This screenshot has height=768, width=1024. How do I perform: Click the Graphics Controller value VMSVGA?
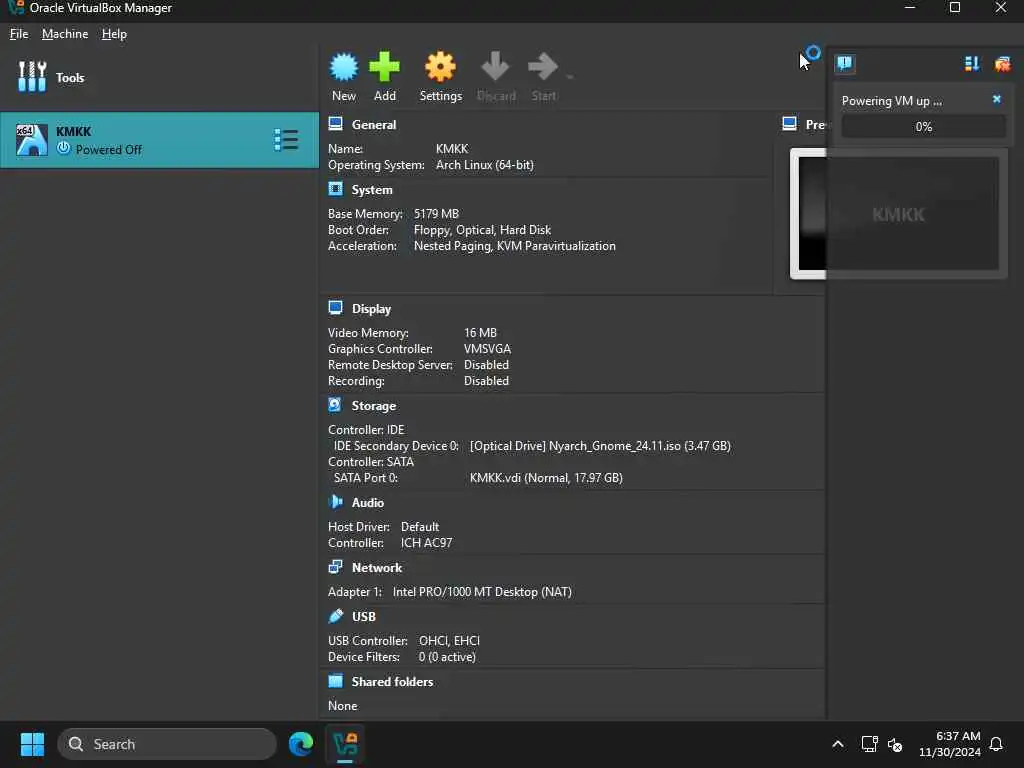pyautogui.click(x=487, y=349)
